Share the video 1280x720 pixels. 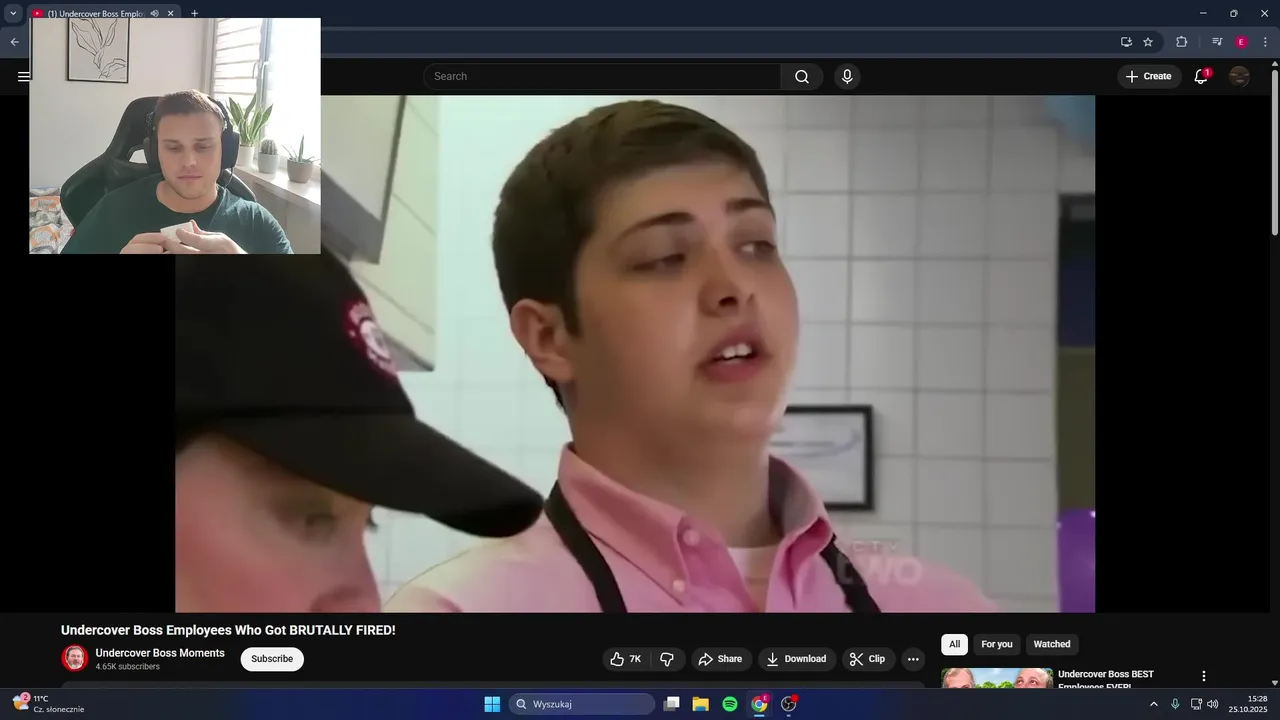720,659
